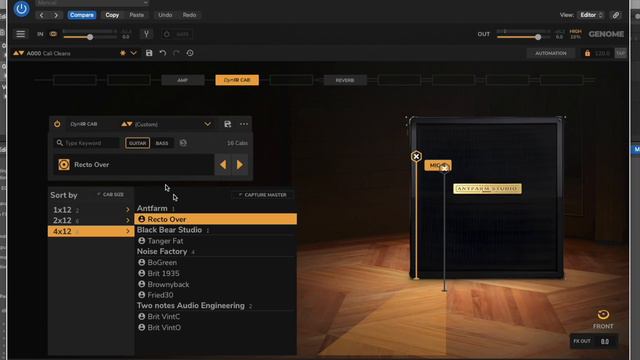Click the Genome undo arrow icon
This screenshot has width=640, height=360.
[x=163, y=53]
